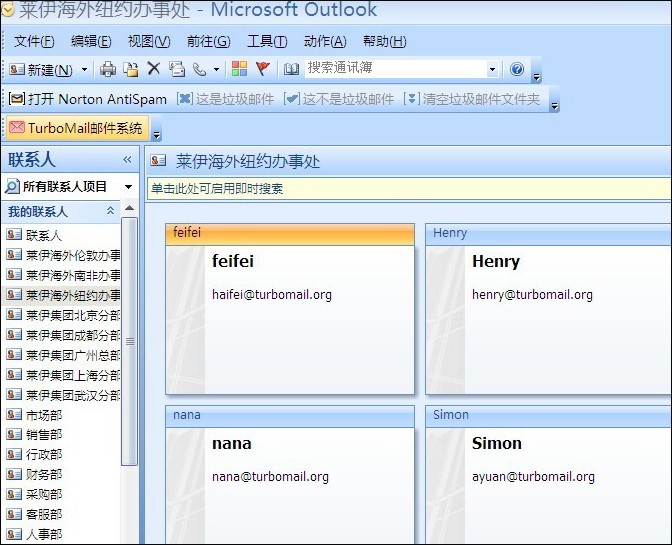
Task: Click the instant search box 单击此处可启用即时搜索
Action: [409, 189]
